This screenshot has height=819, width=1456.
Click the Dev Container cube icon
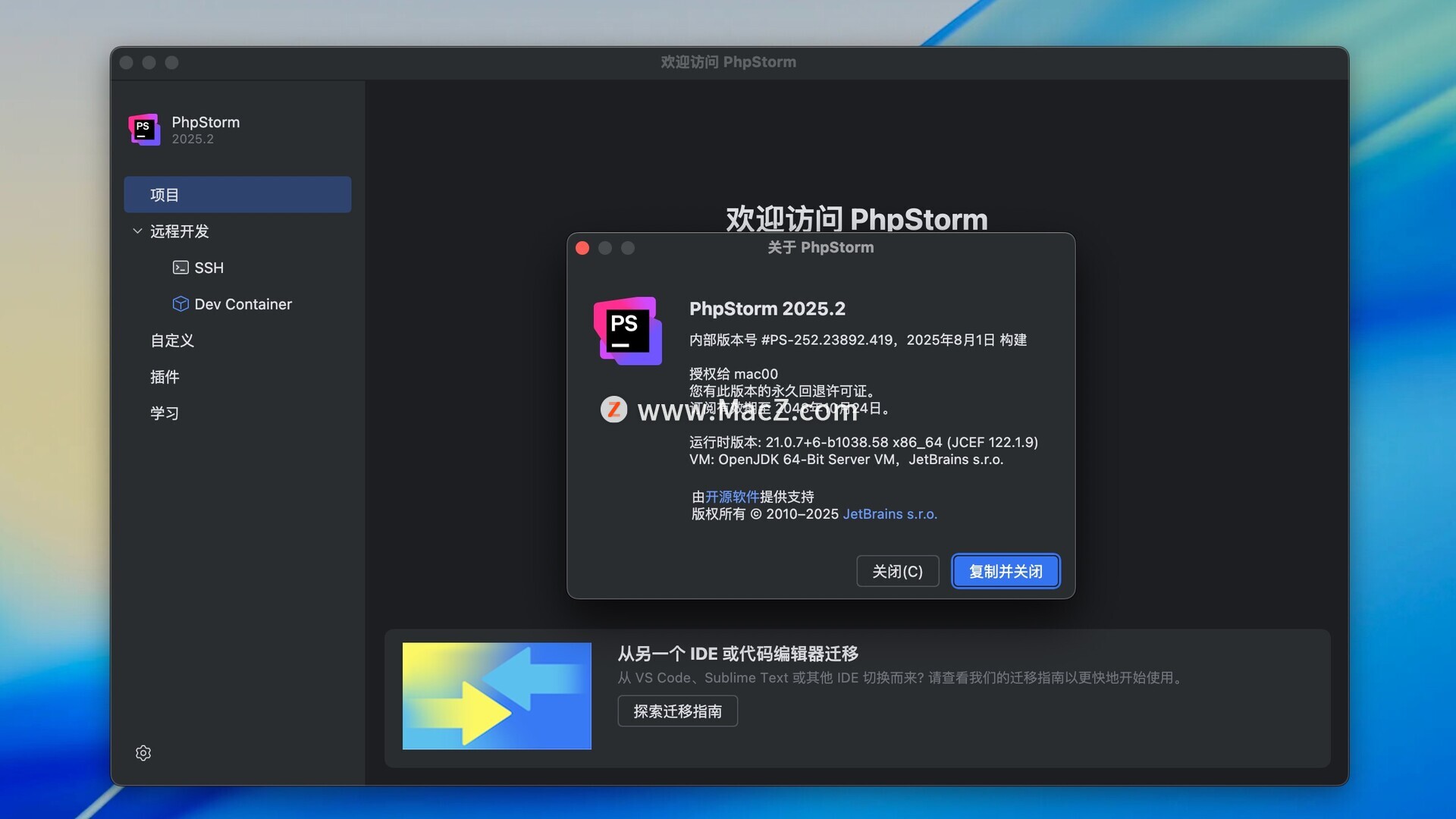point(180,304)
